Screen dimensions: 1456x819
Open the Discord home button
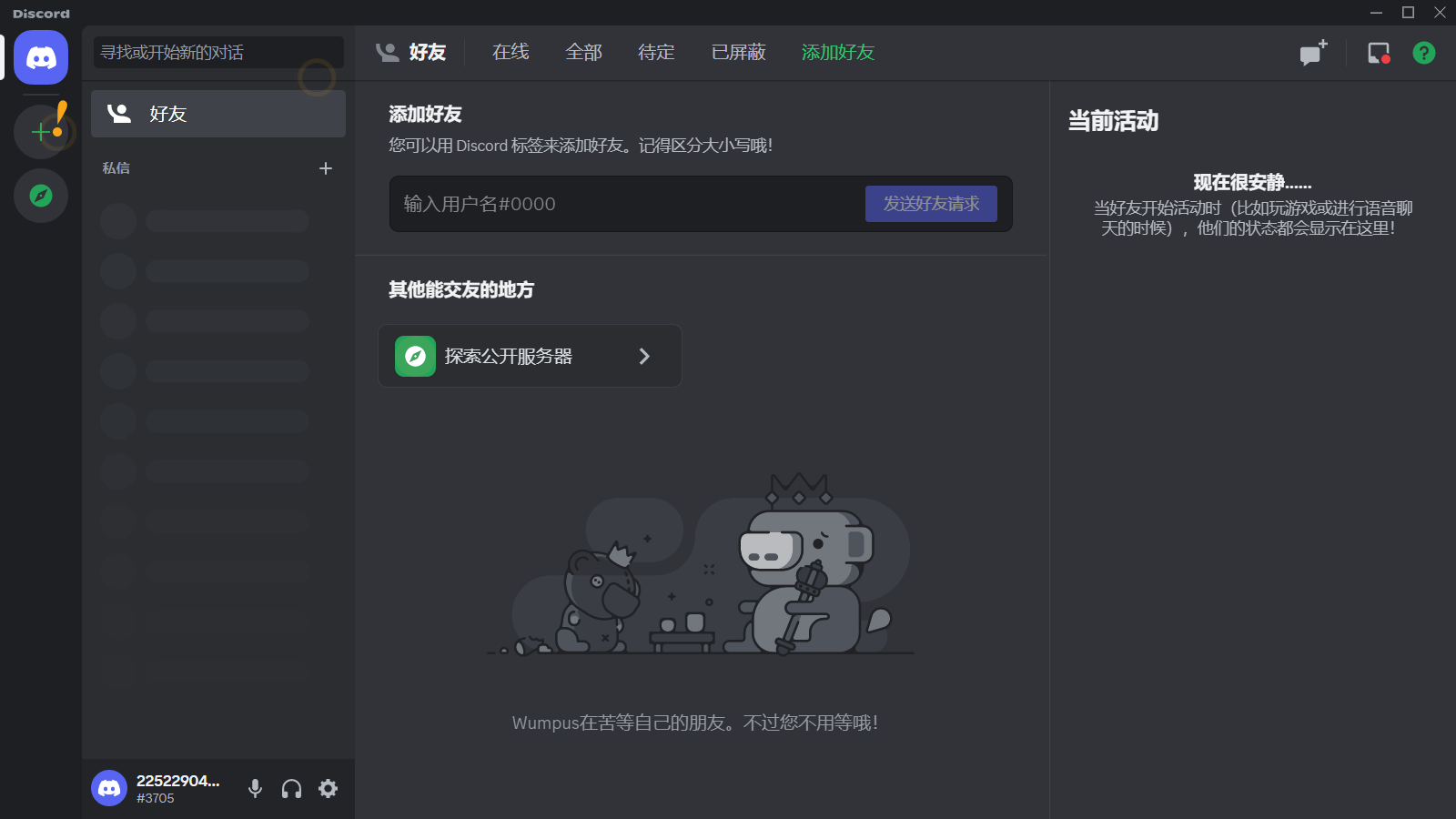pos(41,57)
